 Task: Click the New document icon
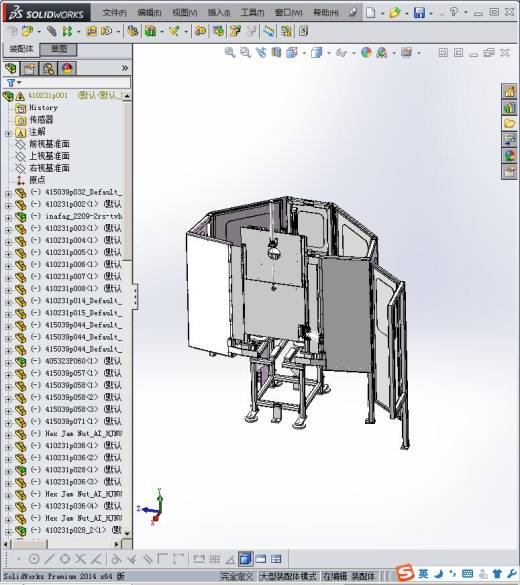click(x=370, y=13)
